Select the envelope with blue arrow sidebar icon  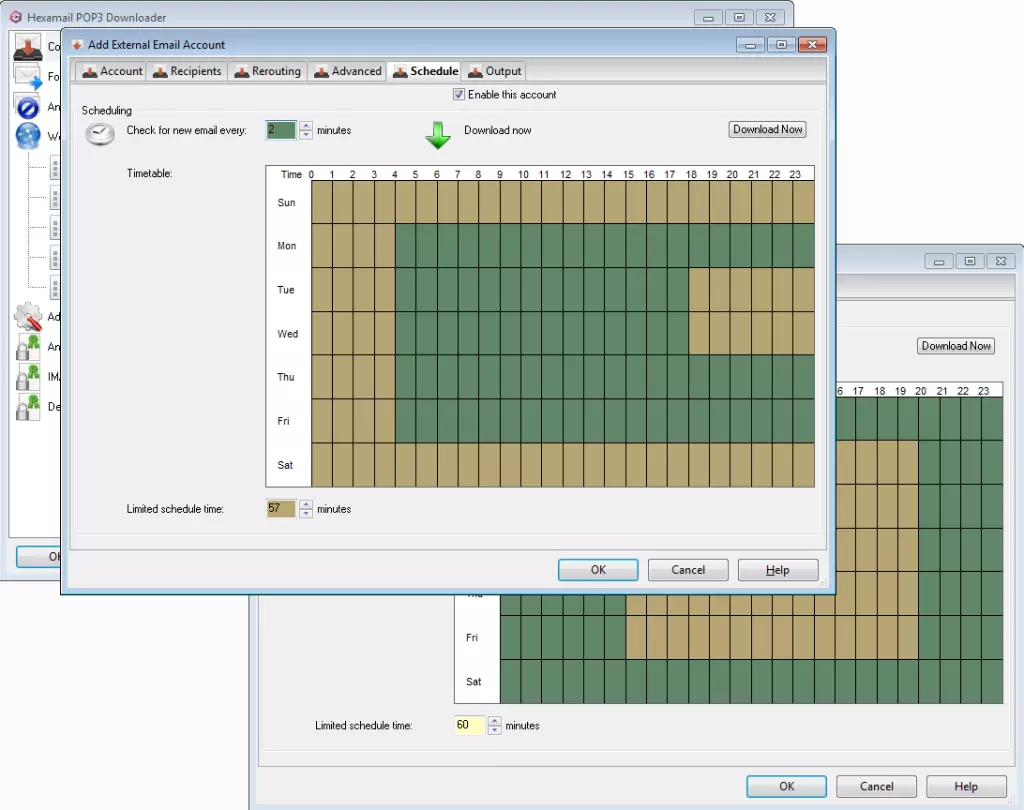point(27,76)
